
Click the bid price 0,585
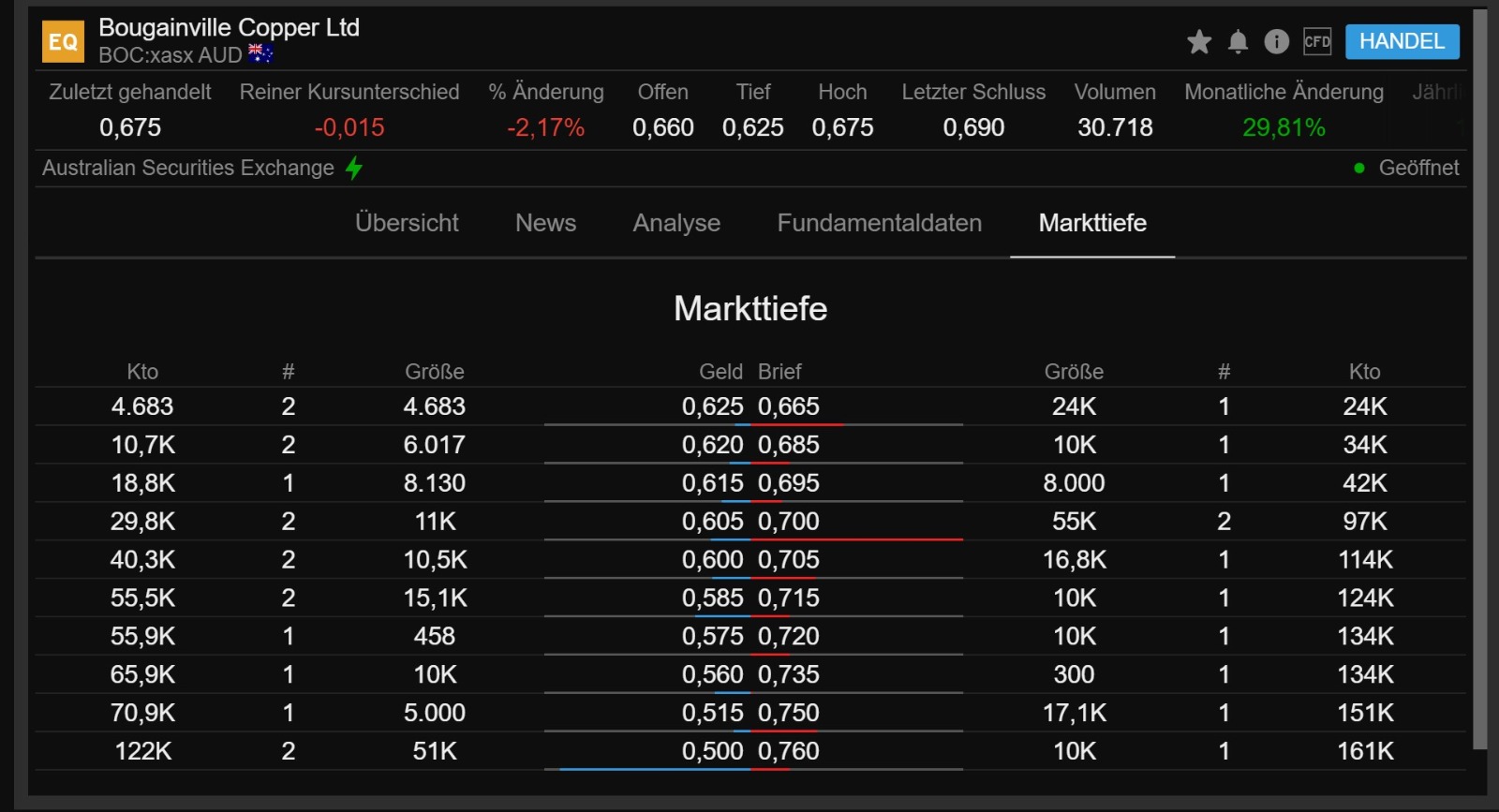[713, 598]
